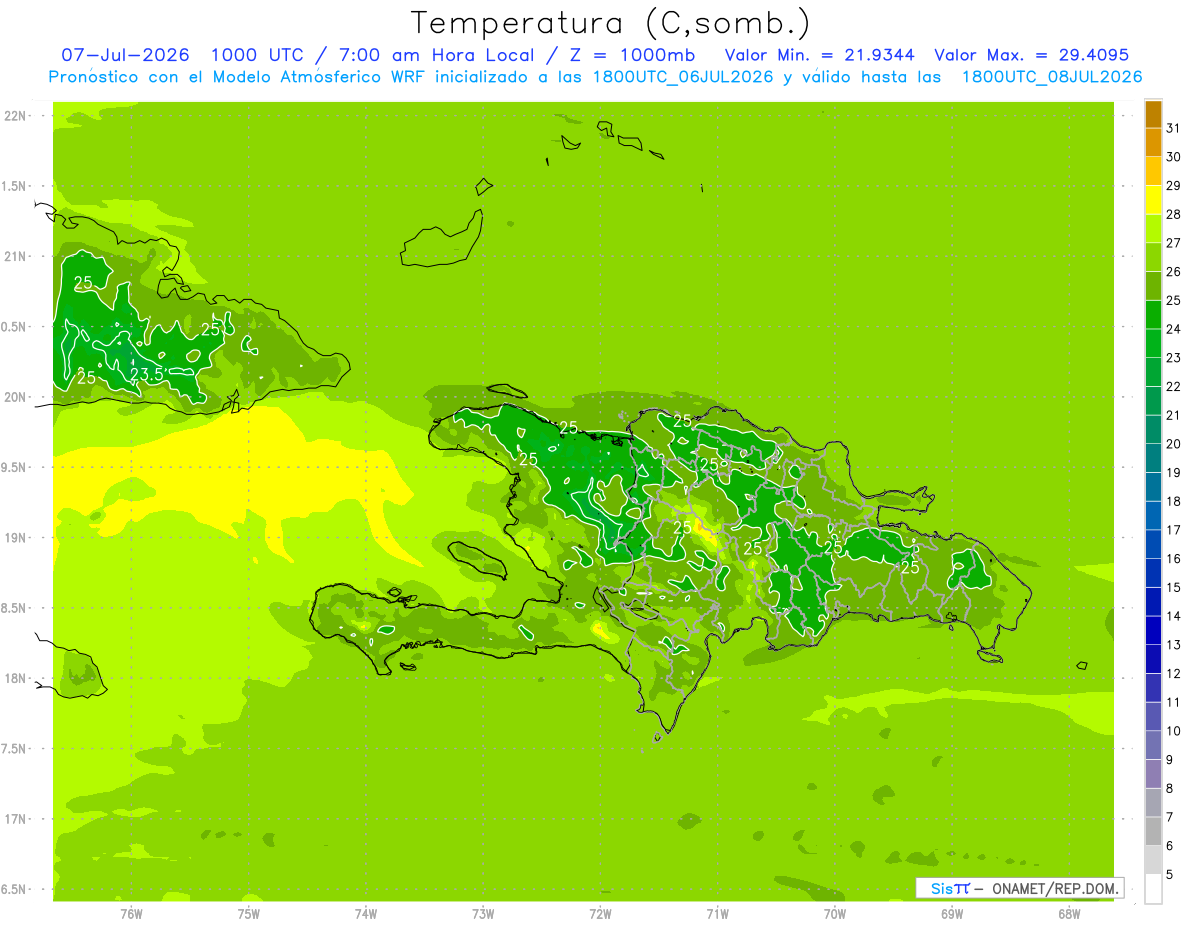
Task: Click the '22N' latitude label
Action: click(x=16, y=116)
